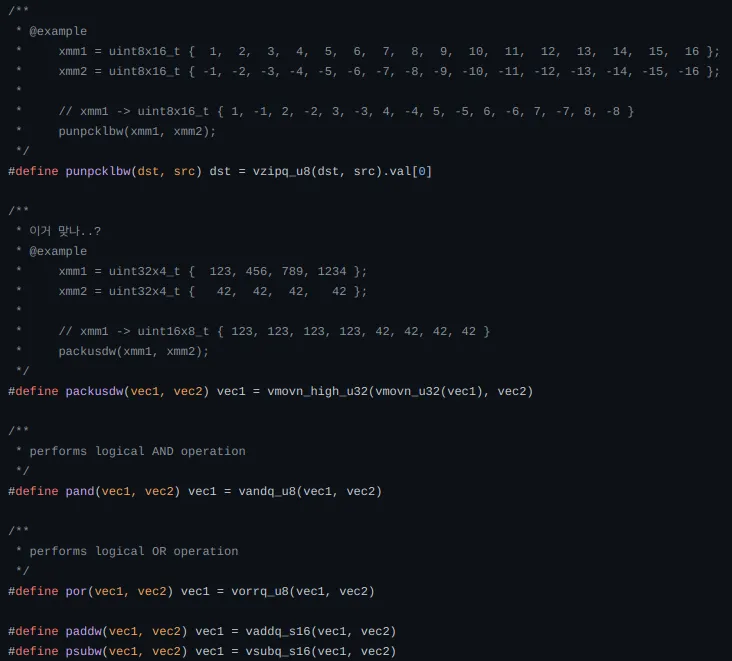Click the @example tag under Korean comment

tap(58, 251)
